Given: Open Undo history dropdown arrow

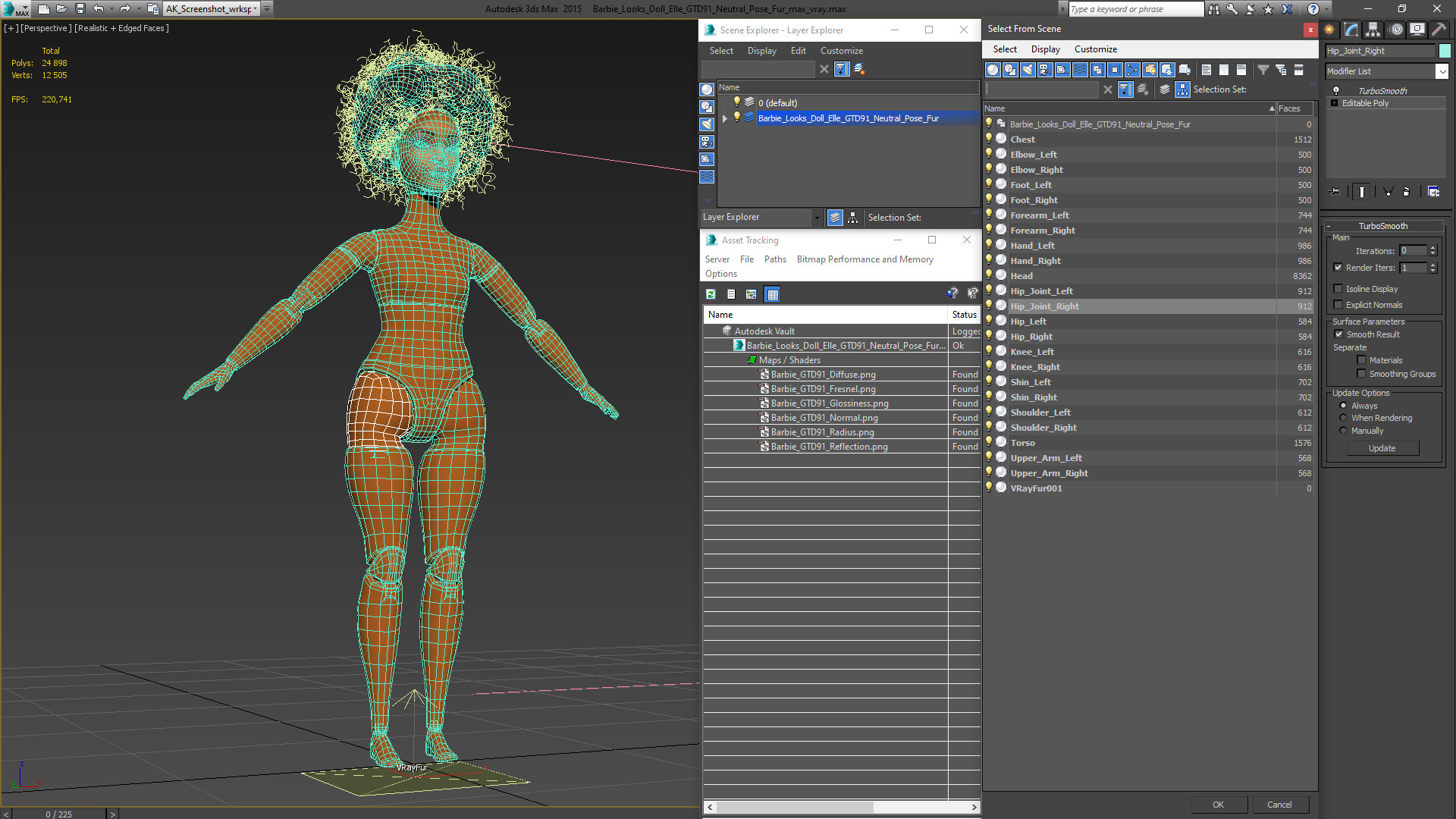Looking at the screenshot, I should point(111,9).
